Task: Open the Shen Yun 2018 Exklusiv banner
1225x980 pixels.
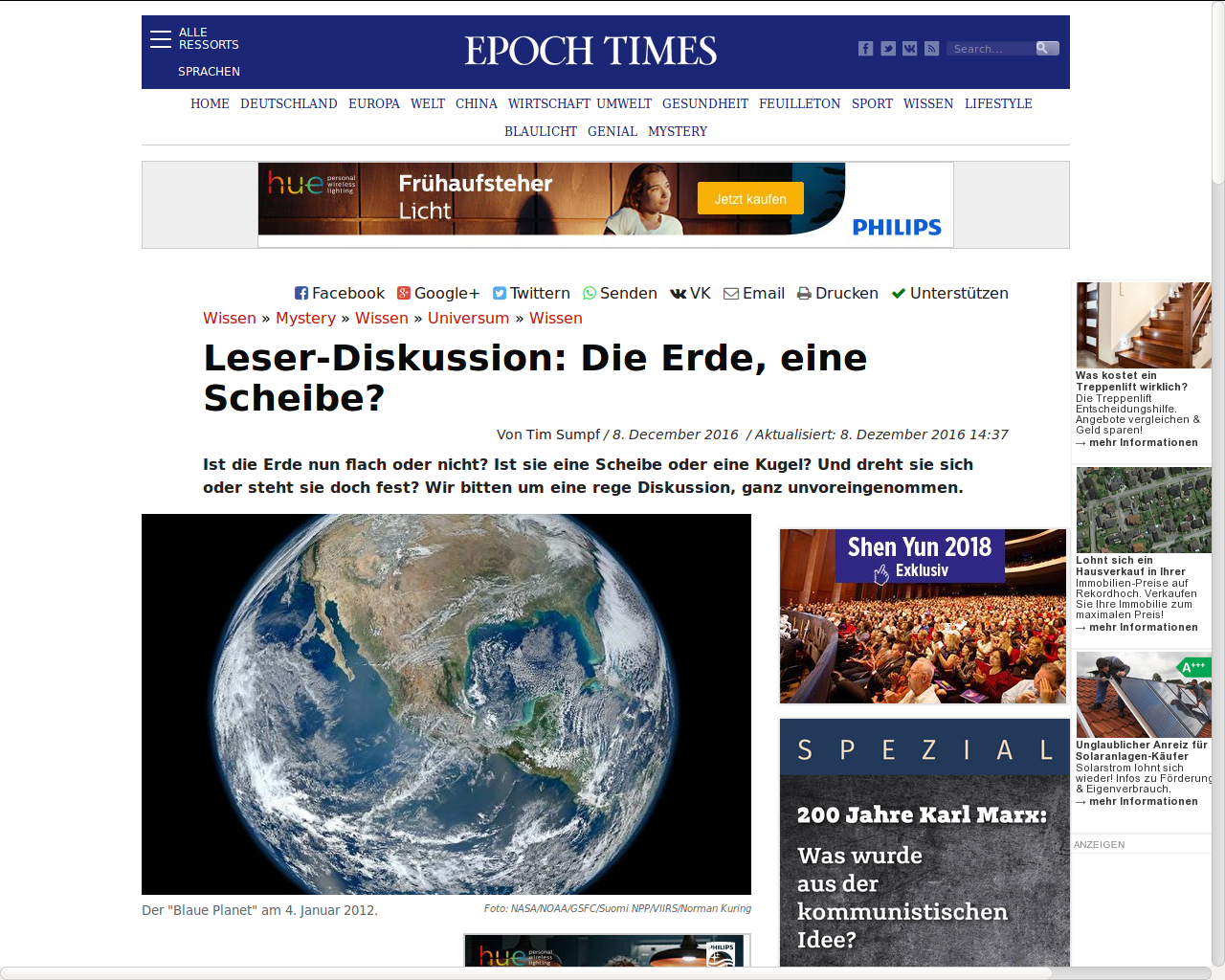Action: (923, 616)
